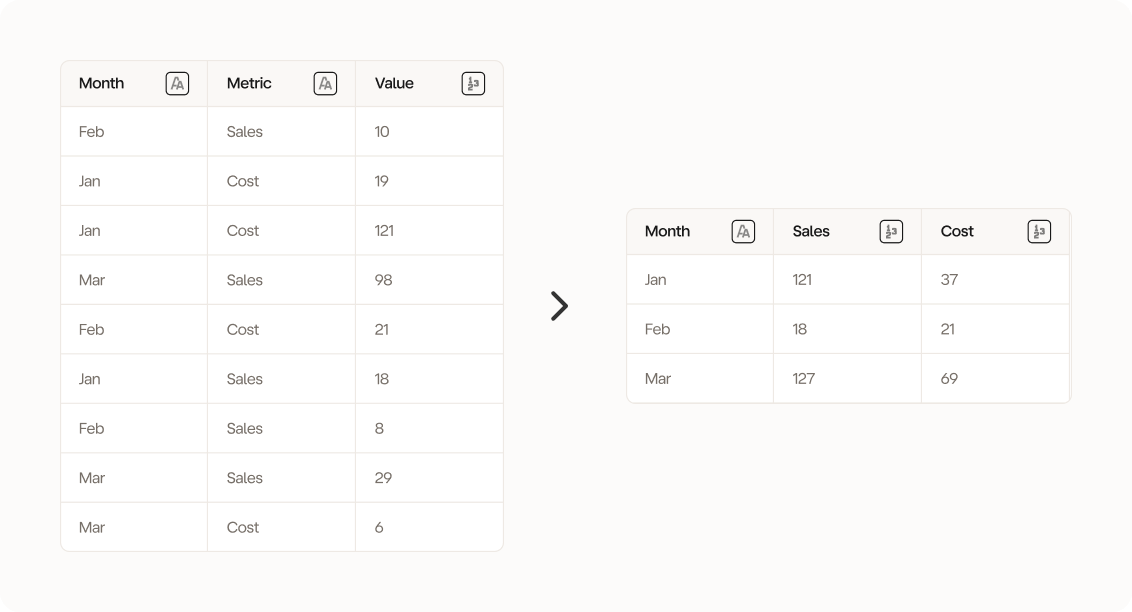Click the right arrow chevron between the tables
This screenshot has width=1132, height=612.
pyautogui.click(x=559, y=306)
